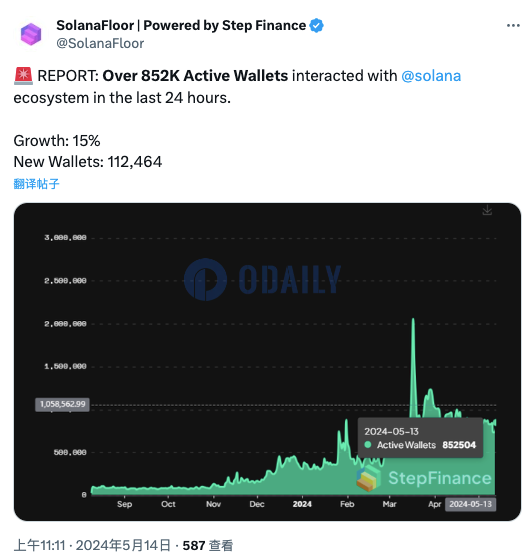Select the 2024-05-13 date marker on axis
525x560 pixels.
pos(470,504)
